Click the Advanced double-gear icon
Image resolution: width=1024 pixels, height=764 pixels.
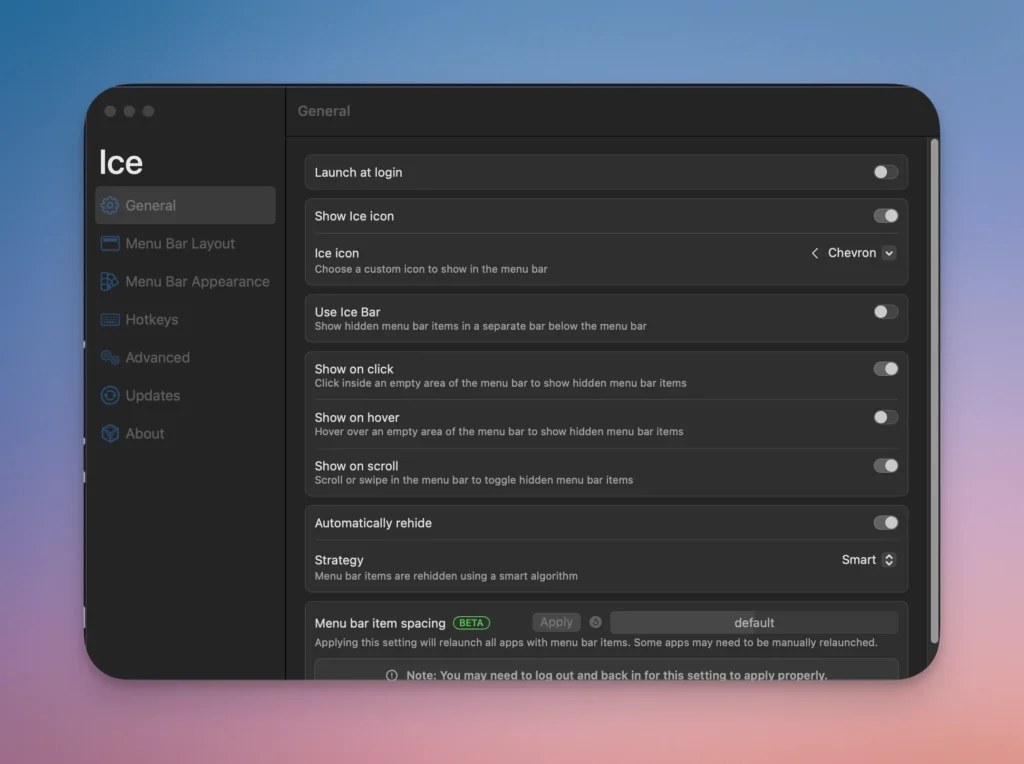click(x=110, y=358)
